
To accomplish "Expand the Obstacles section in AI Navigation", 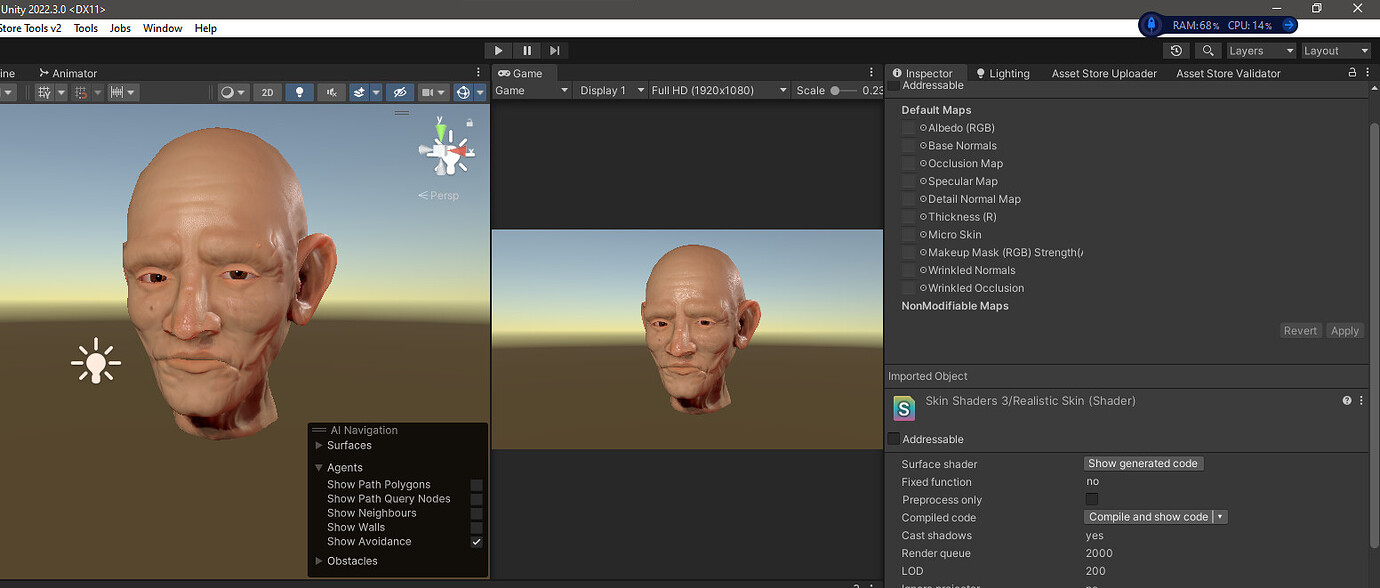I will click(319, 561).
